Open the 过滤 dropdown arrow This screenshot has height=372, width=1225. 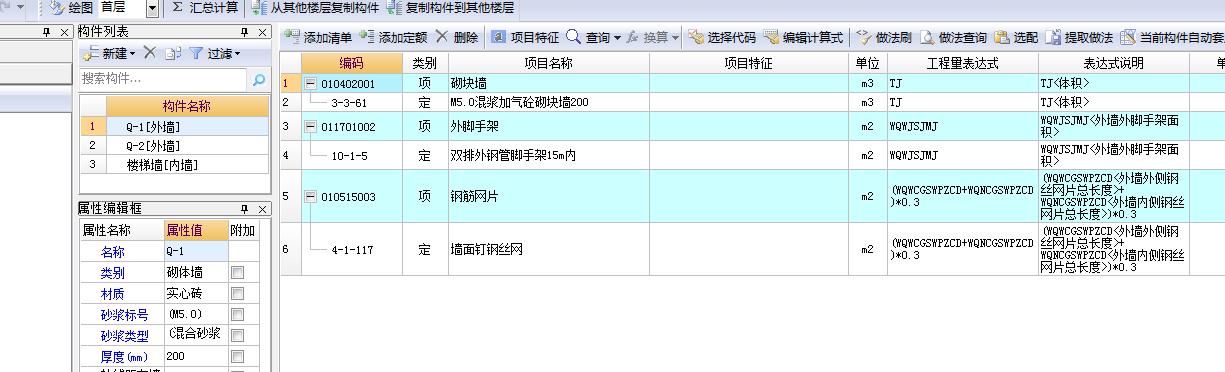pos(238,54)
